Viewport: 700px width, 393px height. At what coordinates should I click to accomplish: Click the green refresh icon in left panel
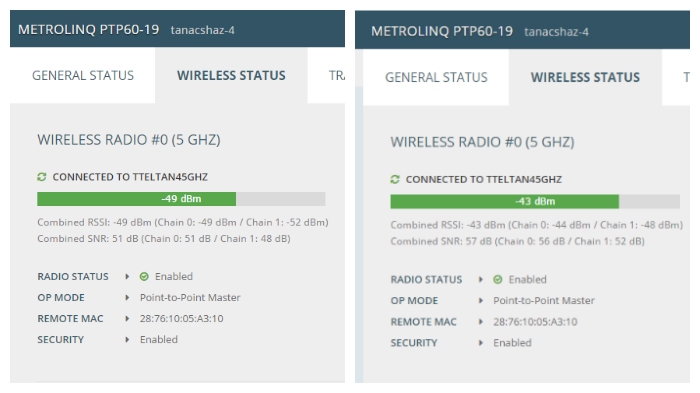(42, 177)
